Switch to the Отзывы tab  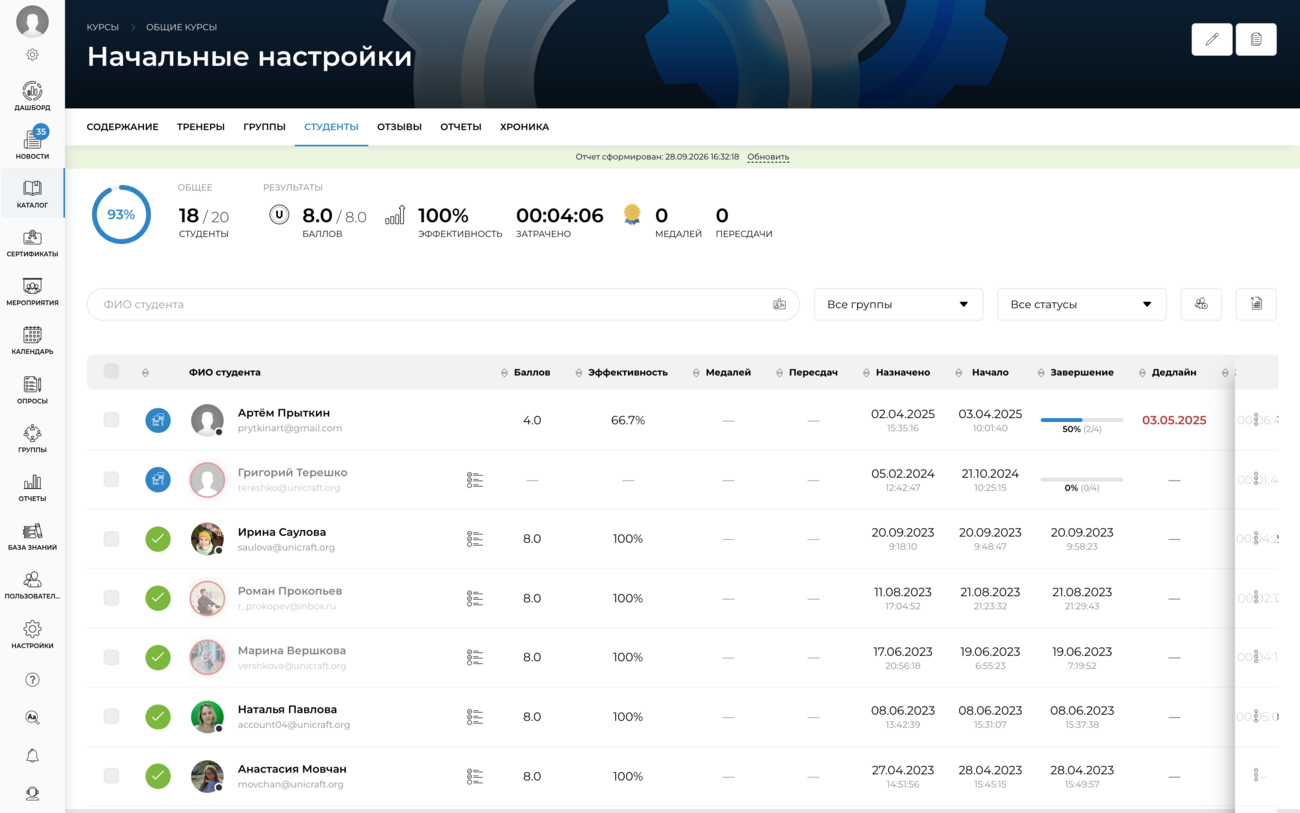[x=399, y=127]
